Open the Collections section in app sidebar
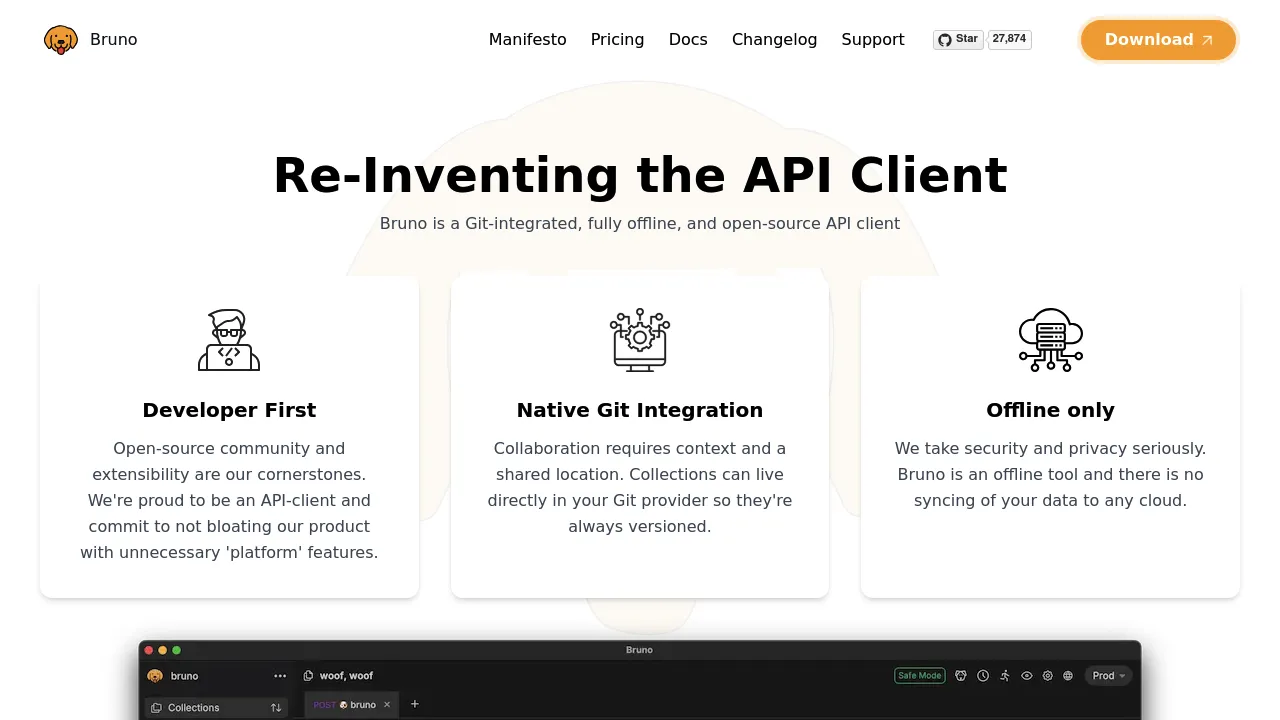The height and width of the screenshot is (720, 1280). pyautogui.click(x=216, y=708)
